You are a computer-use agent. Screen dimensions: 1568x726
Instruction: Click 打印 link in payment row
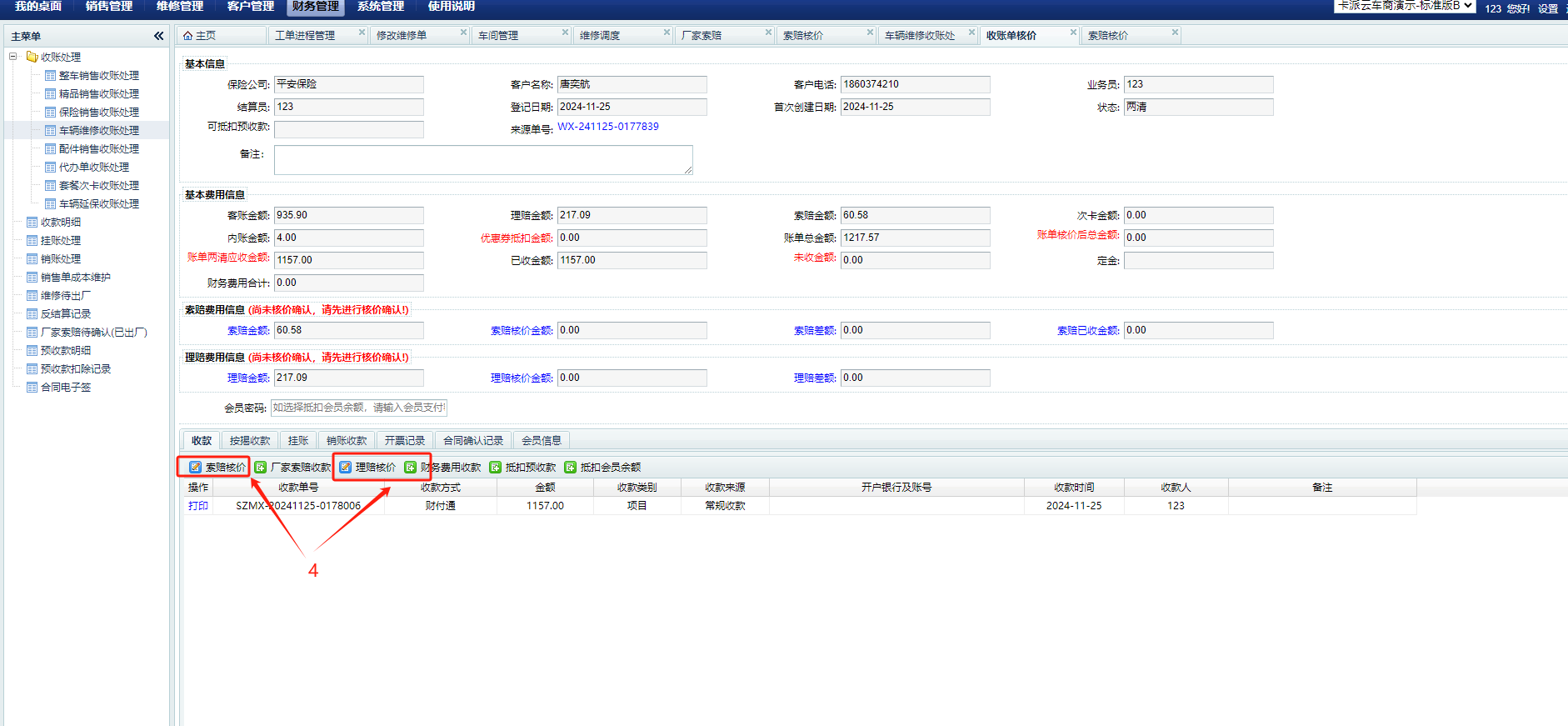point(198,506)
